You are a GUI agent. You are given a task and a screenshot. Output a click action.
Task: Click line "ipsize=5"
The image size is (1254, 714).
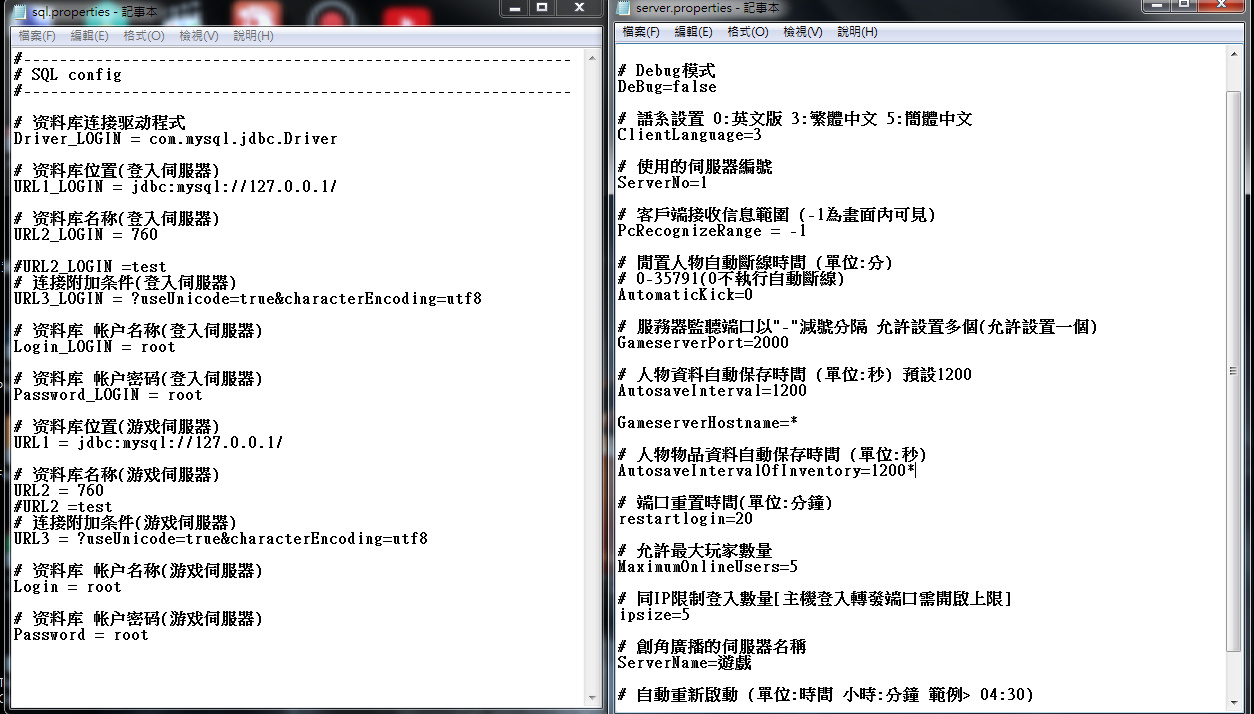coord(654,615)
